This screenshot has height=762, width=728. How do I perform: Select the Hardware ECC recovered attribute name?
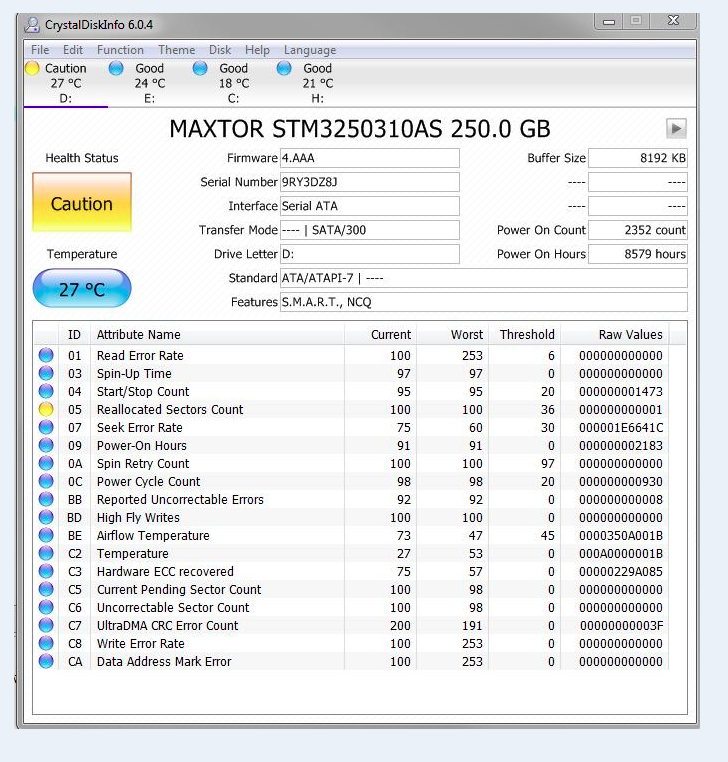point(165,572)
